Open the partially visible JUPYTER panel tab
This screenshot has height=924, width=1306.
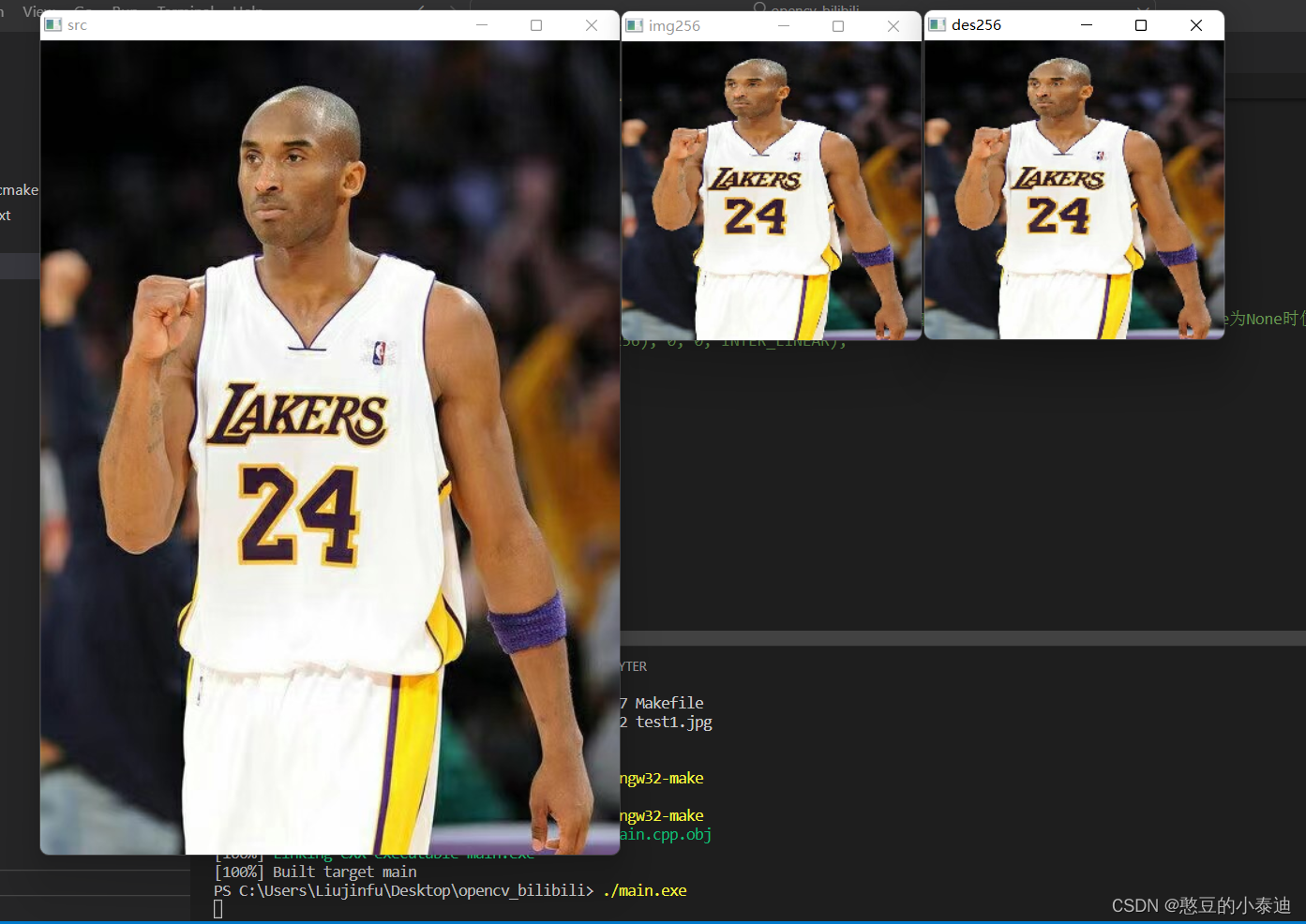634,666
